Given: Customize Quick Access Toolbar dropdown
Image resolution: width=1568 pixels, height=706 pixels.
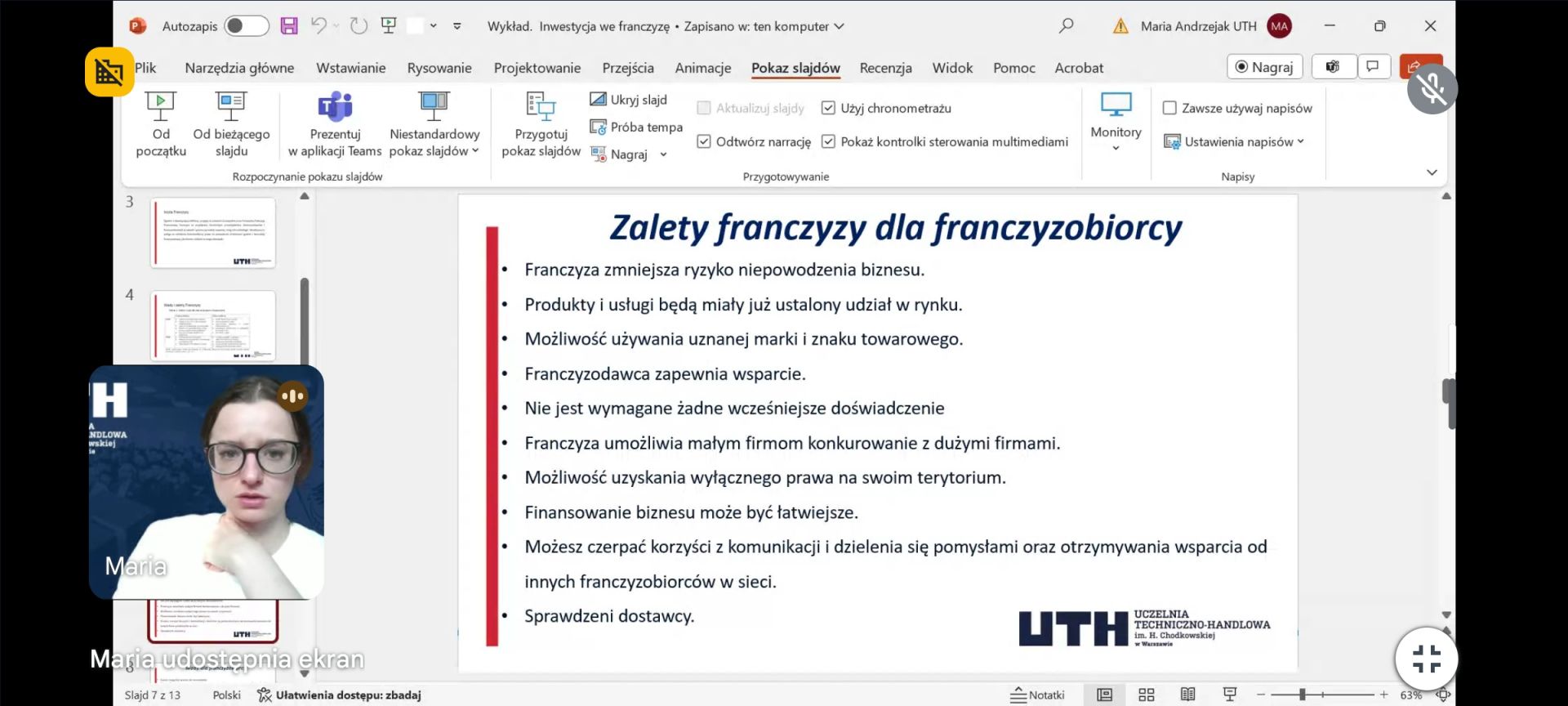Looking at the screenshot, I should coord(457,26).
